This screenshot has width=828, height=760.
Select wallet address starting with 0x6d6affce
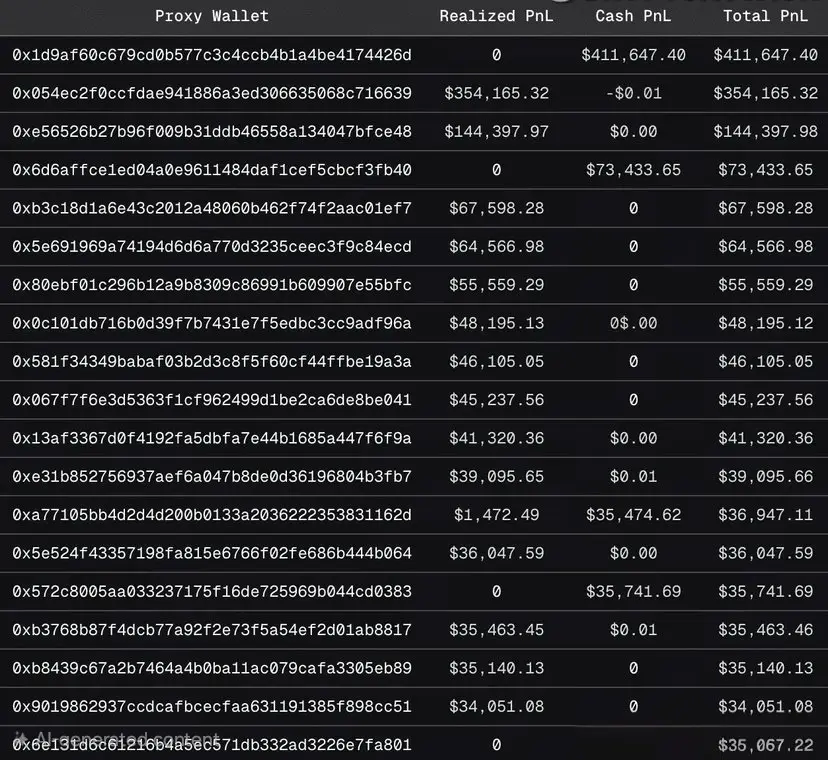coord(212,170)
